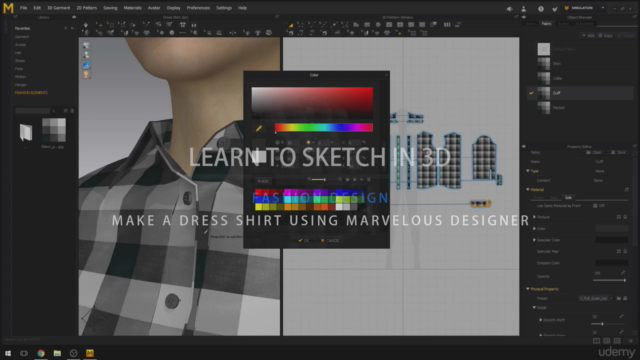Viewport: 640px width, 360px height.
Task: Select Pose in Library favorites
Action: point(19,69)
